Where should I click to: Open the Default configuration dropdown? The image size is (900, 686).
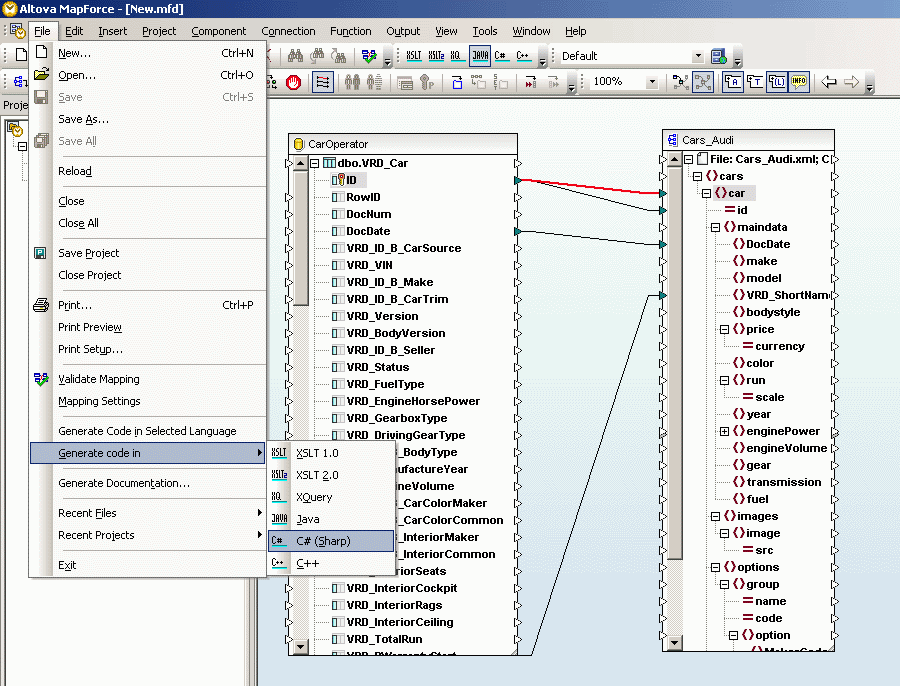point(698,56)
